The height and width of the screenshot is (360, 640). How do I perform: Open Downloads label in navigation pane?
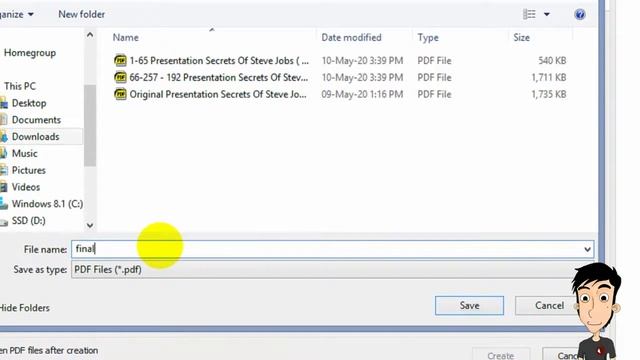coord(36,137)
